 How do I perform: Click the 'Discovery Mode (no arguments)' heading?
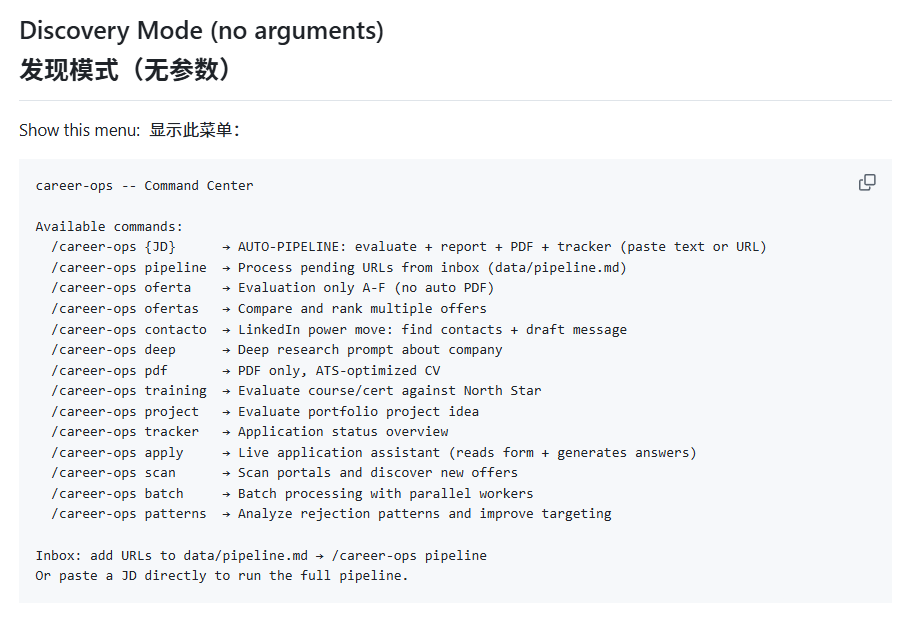(x=201, y=31)
